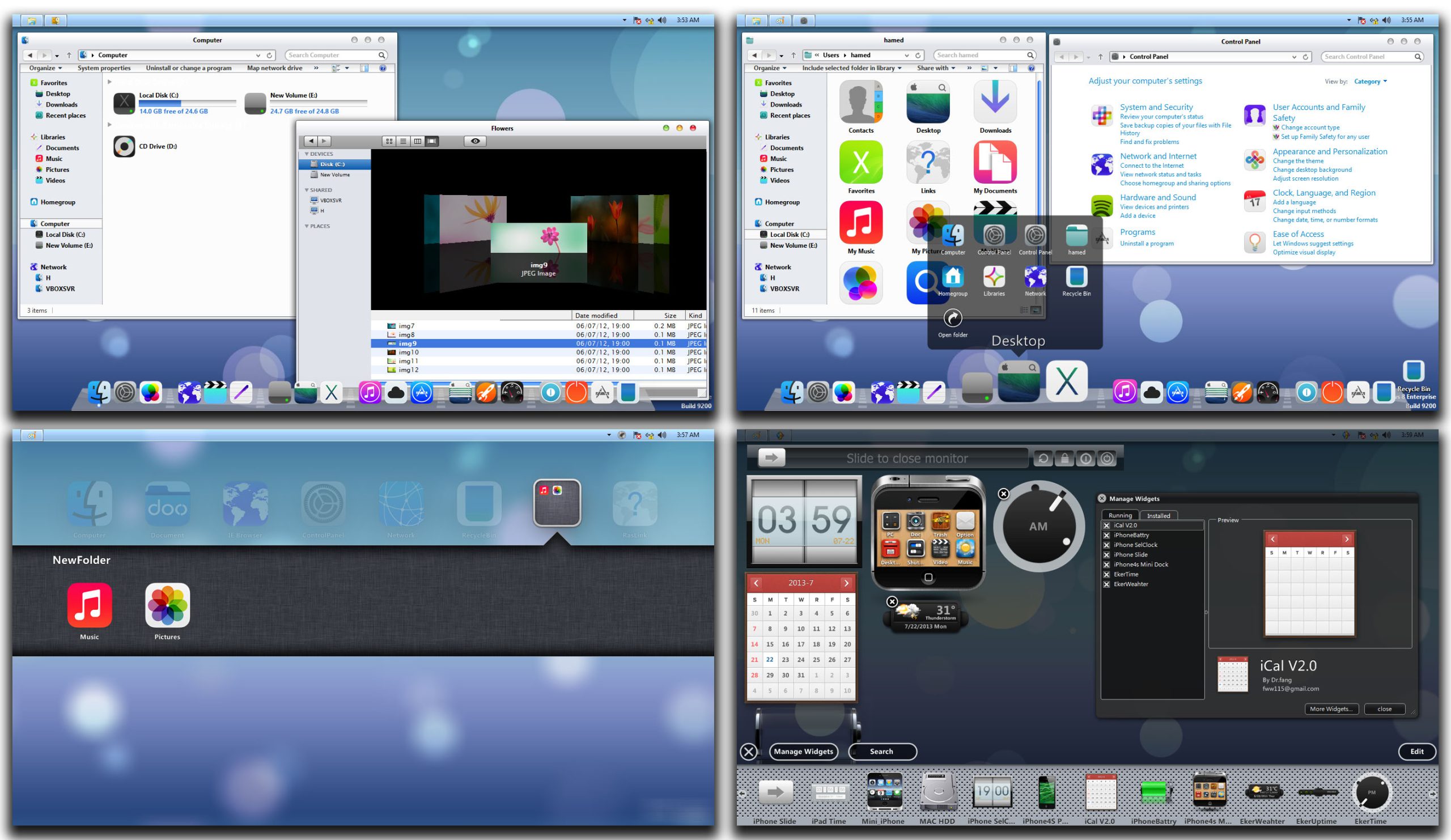Viewport: 1451px width, 840px height.
Task: Toggle the EkerTime widget checkbox
Action: point(1106,575)
